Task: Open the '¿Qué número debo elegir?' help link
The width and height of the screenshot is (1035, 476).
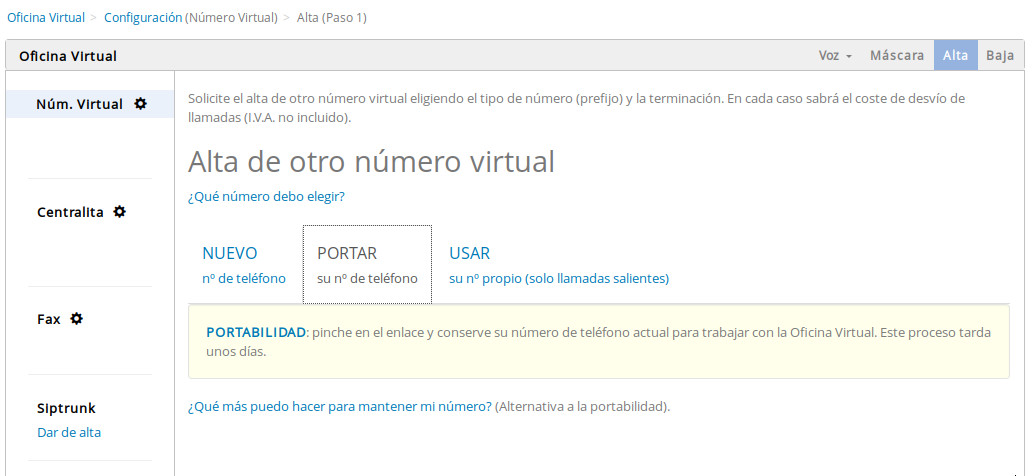Action: click(266, 197)
